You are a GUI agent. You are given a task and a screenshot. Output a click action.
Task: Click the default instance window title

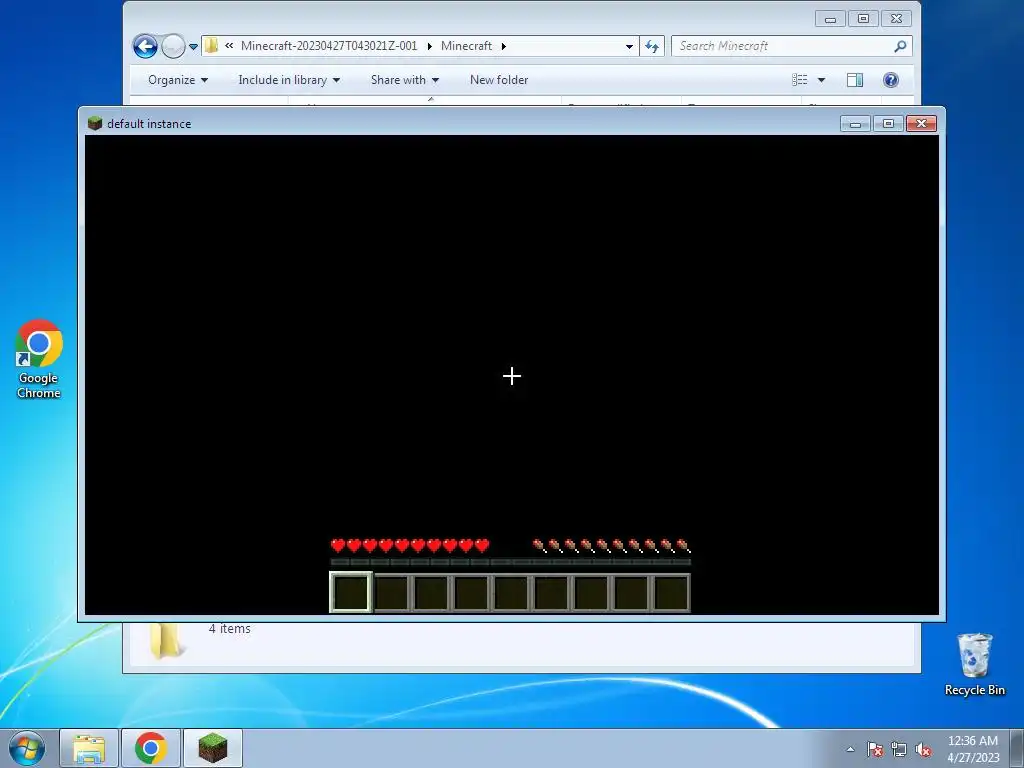click(149, 123)
